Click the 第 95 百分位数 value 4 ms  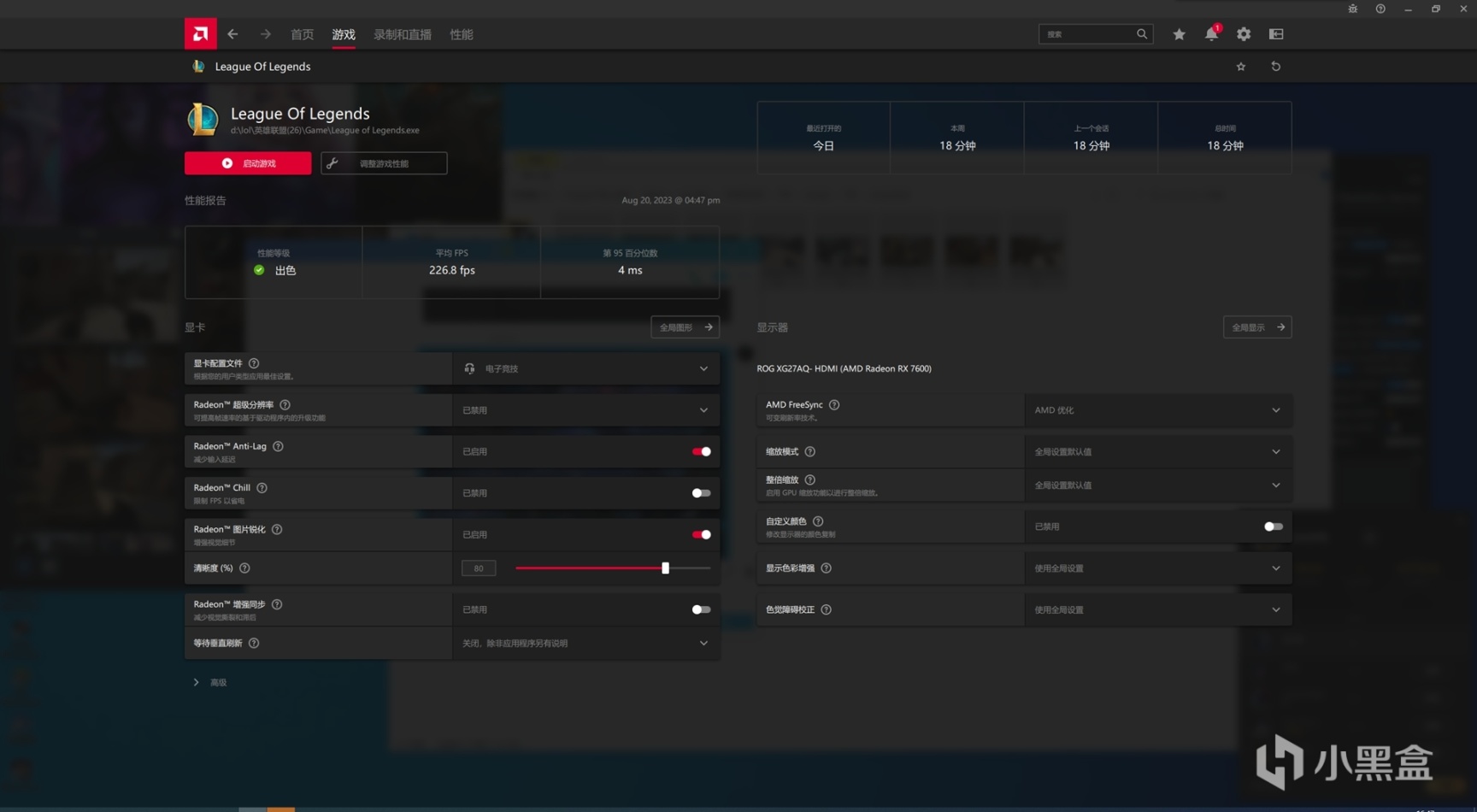tap(630, 270)
